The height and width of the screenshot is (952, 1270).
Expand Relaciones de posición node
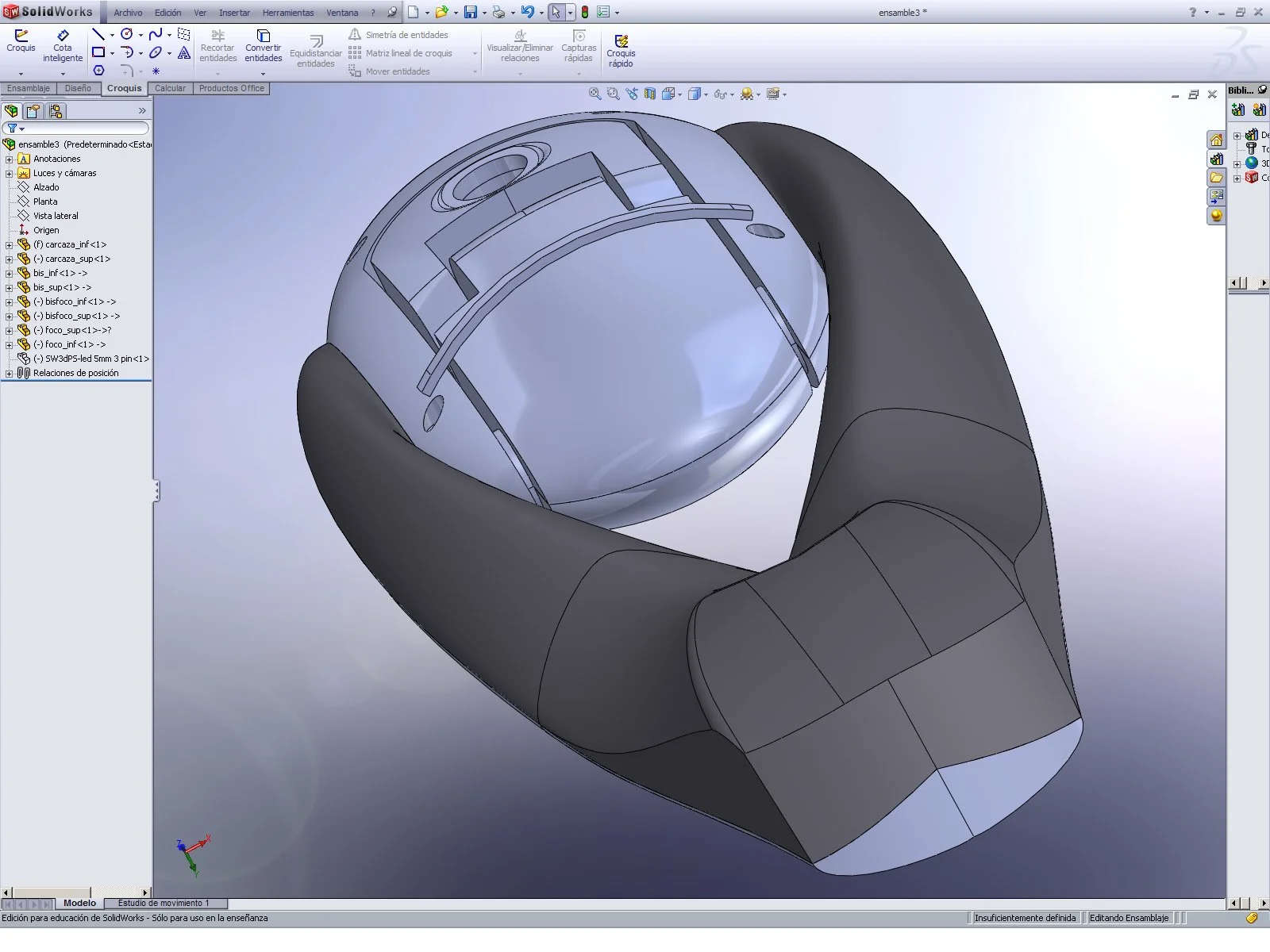click(9, 374)
